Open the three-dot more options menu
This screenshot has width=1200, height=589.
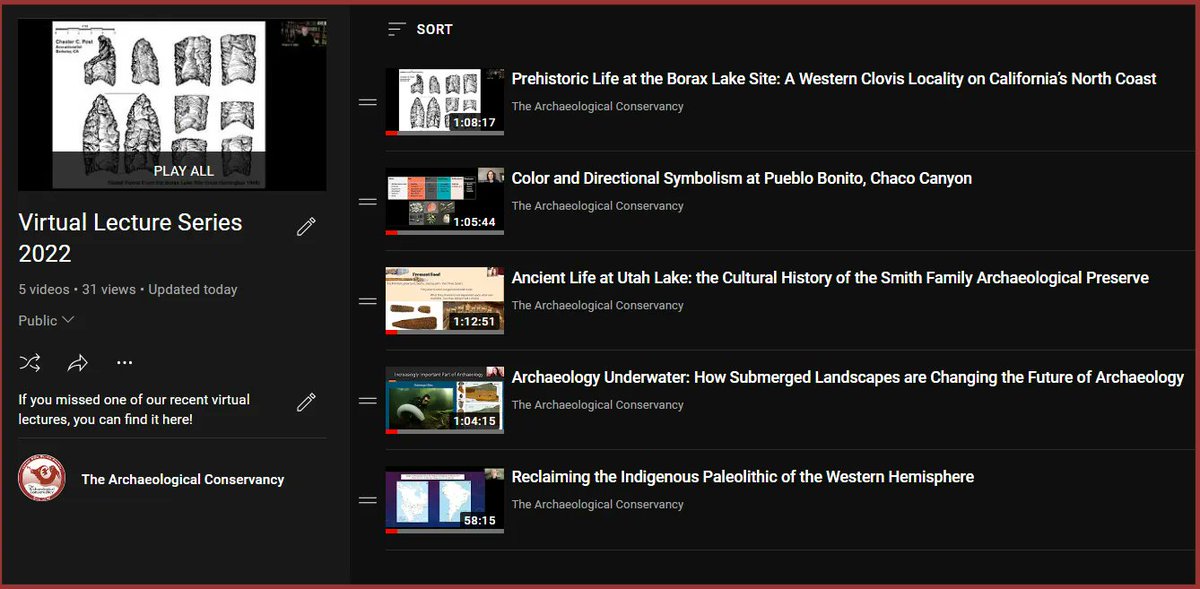pyautogui.click(x=124, y=363)
